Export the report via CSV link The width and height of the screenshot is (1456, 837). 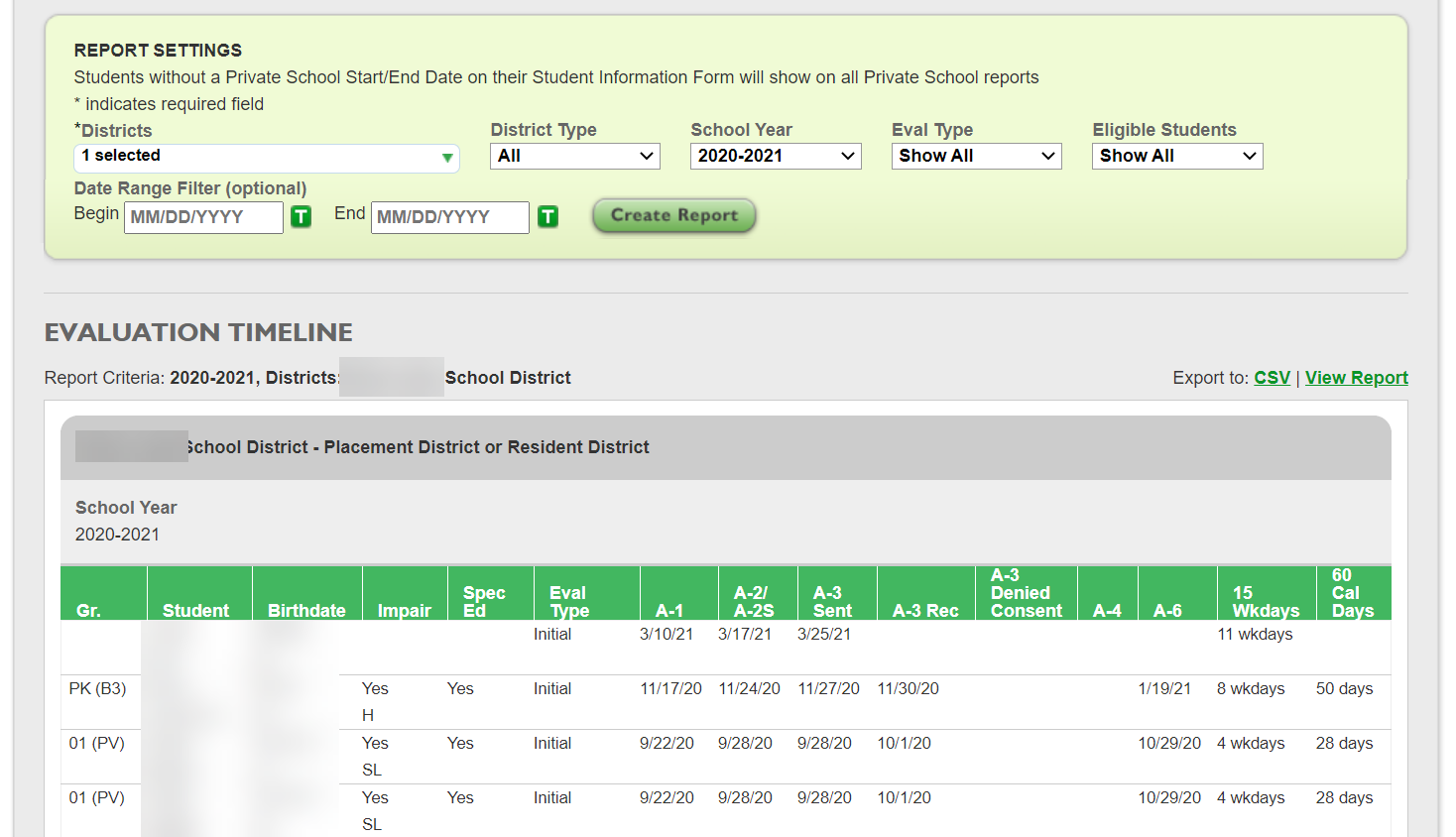tap(1272, 378)
